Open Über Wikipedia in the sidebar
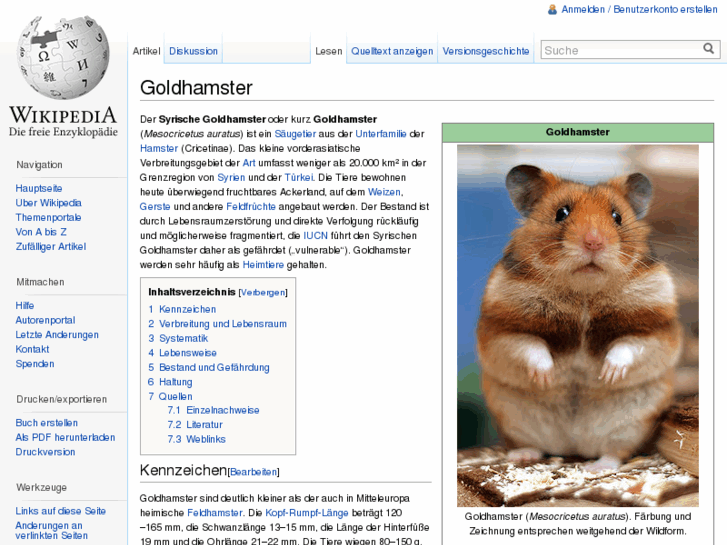The height and width of the screenshot is (545, 727). click(48, 203)
